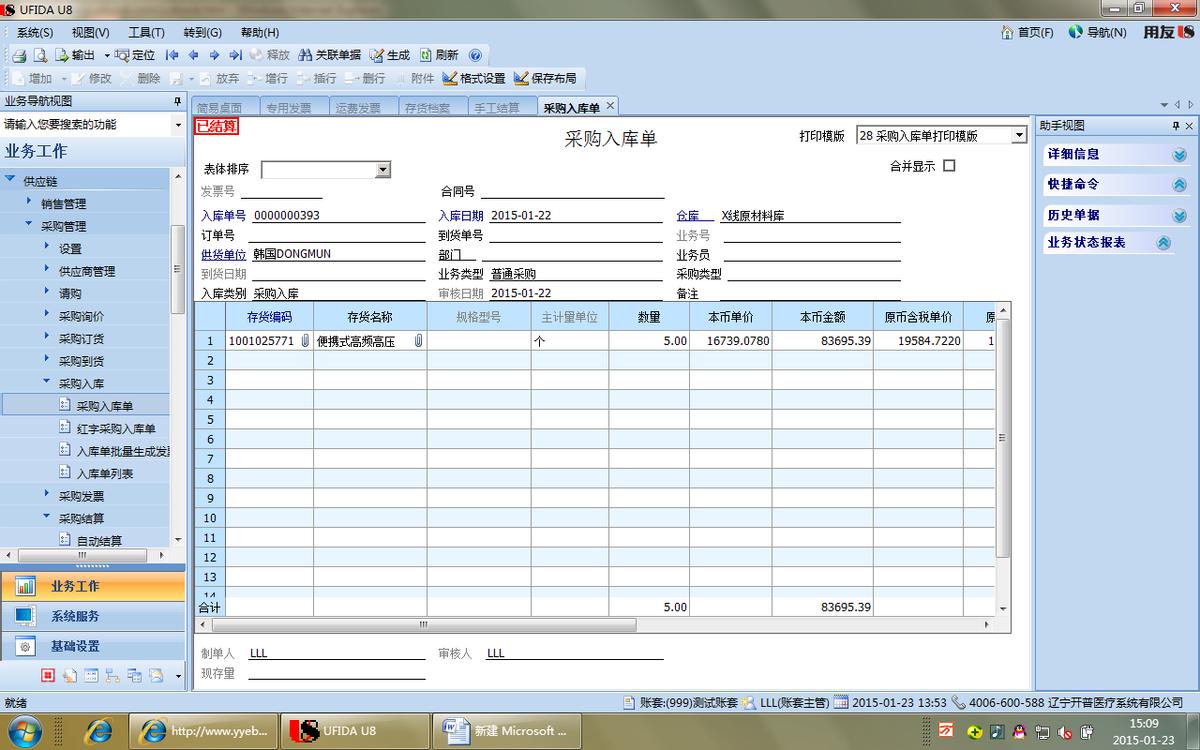This screenshot has height=750, width=1200.
Task: Open the 工具(T) menu
Action: coord(147,32)
